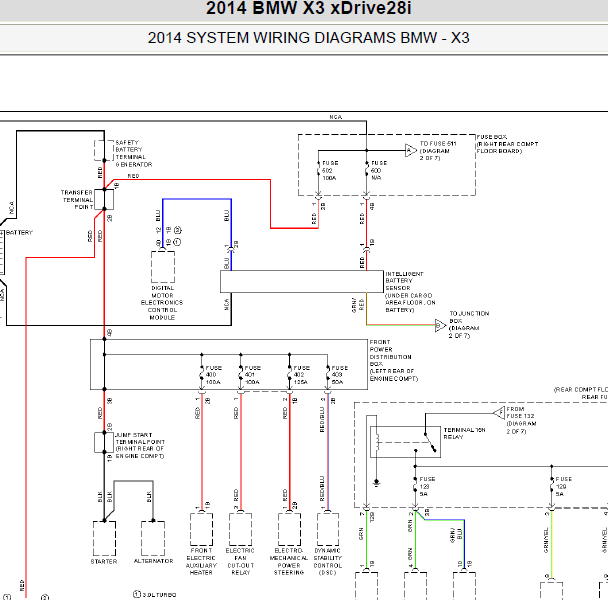Click the FROM FUSE 132 reference text
The height and width of the screenshot is (600, 608).
point(521,420)
